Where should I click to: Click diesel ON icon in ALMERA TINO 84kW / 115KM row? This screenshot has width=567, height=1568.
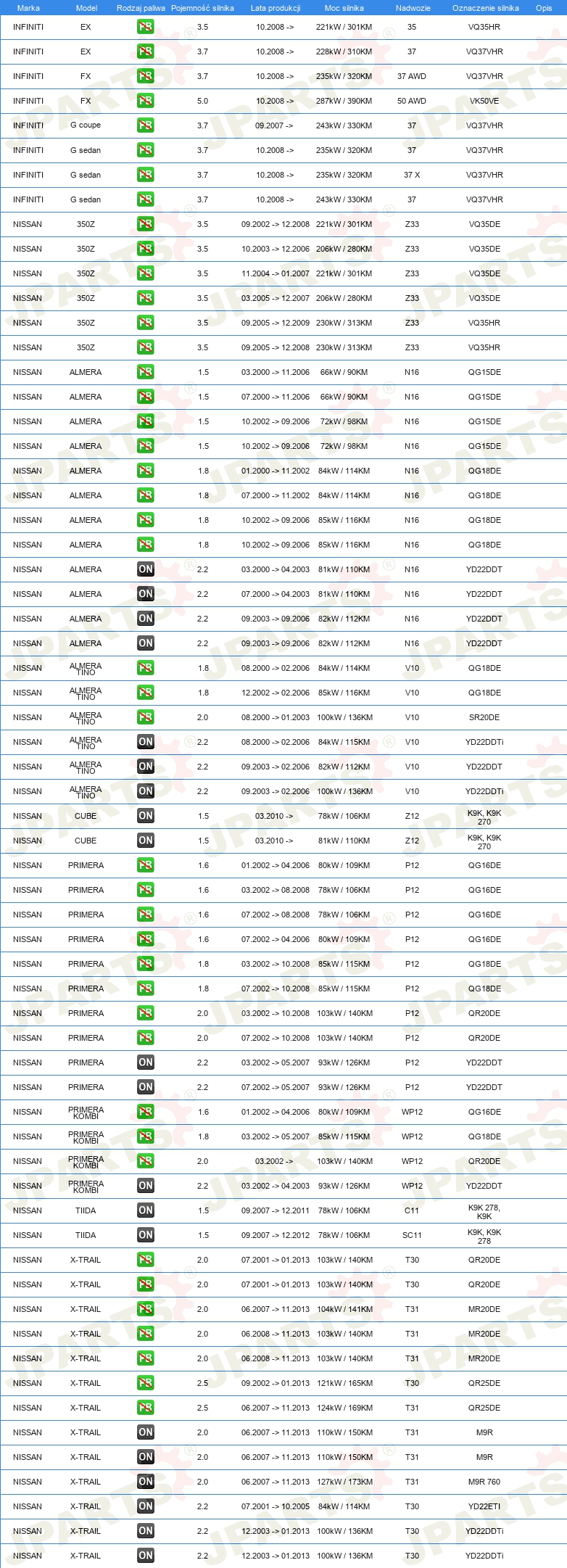146,742
